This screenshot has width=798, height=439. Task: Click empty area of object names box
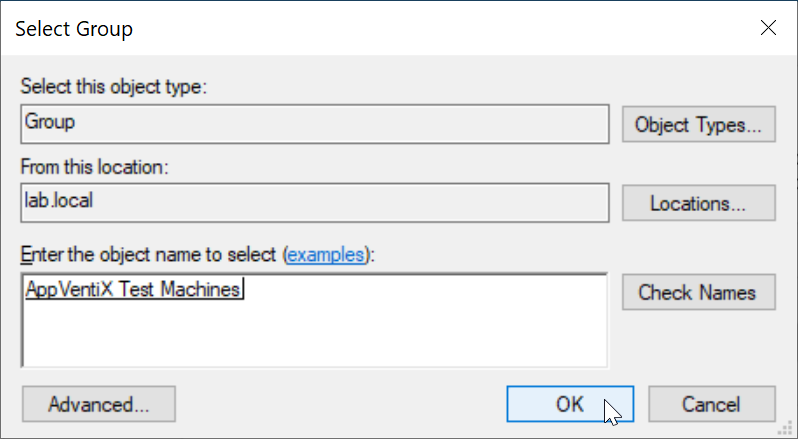tap(315, 336)
